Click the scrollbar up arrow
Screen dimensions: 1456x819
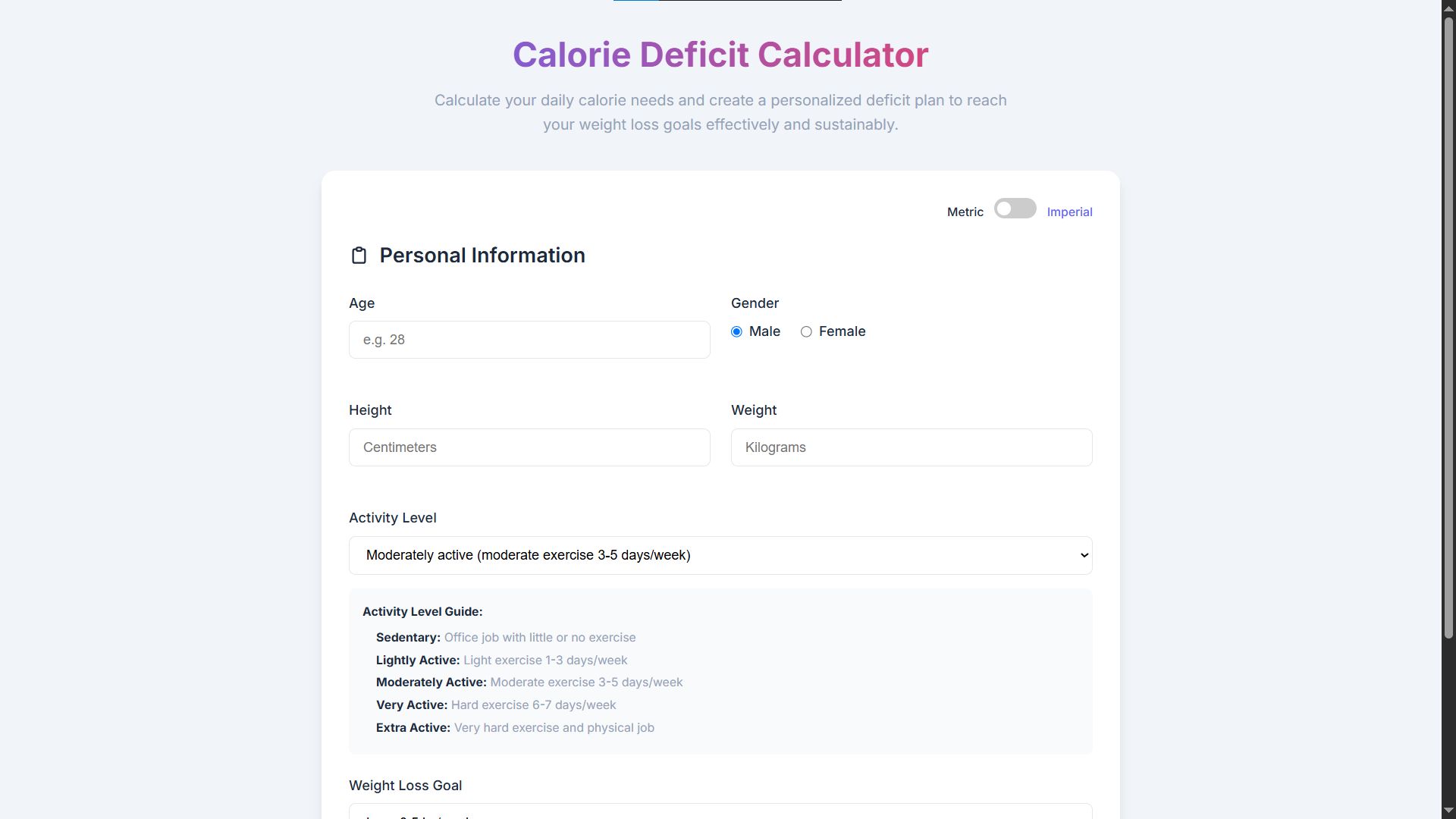tap(1448, 7)
